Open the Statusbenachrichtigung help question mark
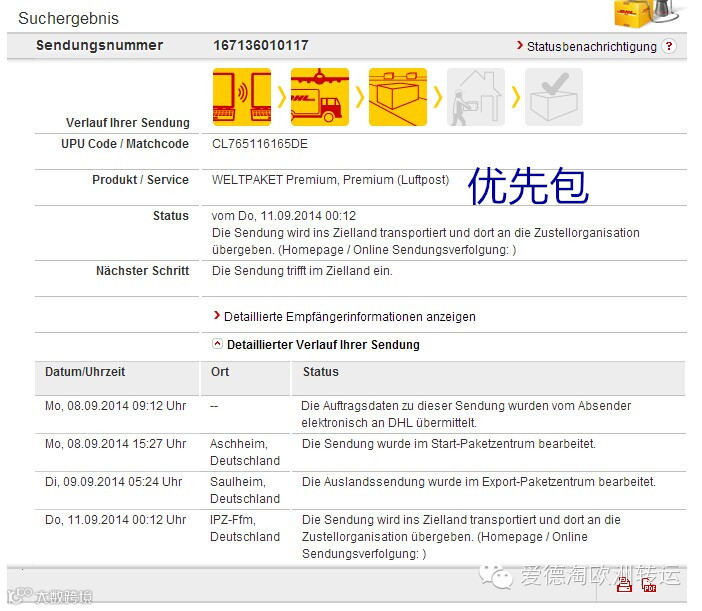702x611 pixels. 669,46
